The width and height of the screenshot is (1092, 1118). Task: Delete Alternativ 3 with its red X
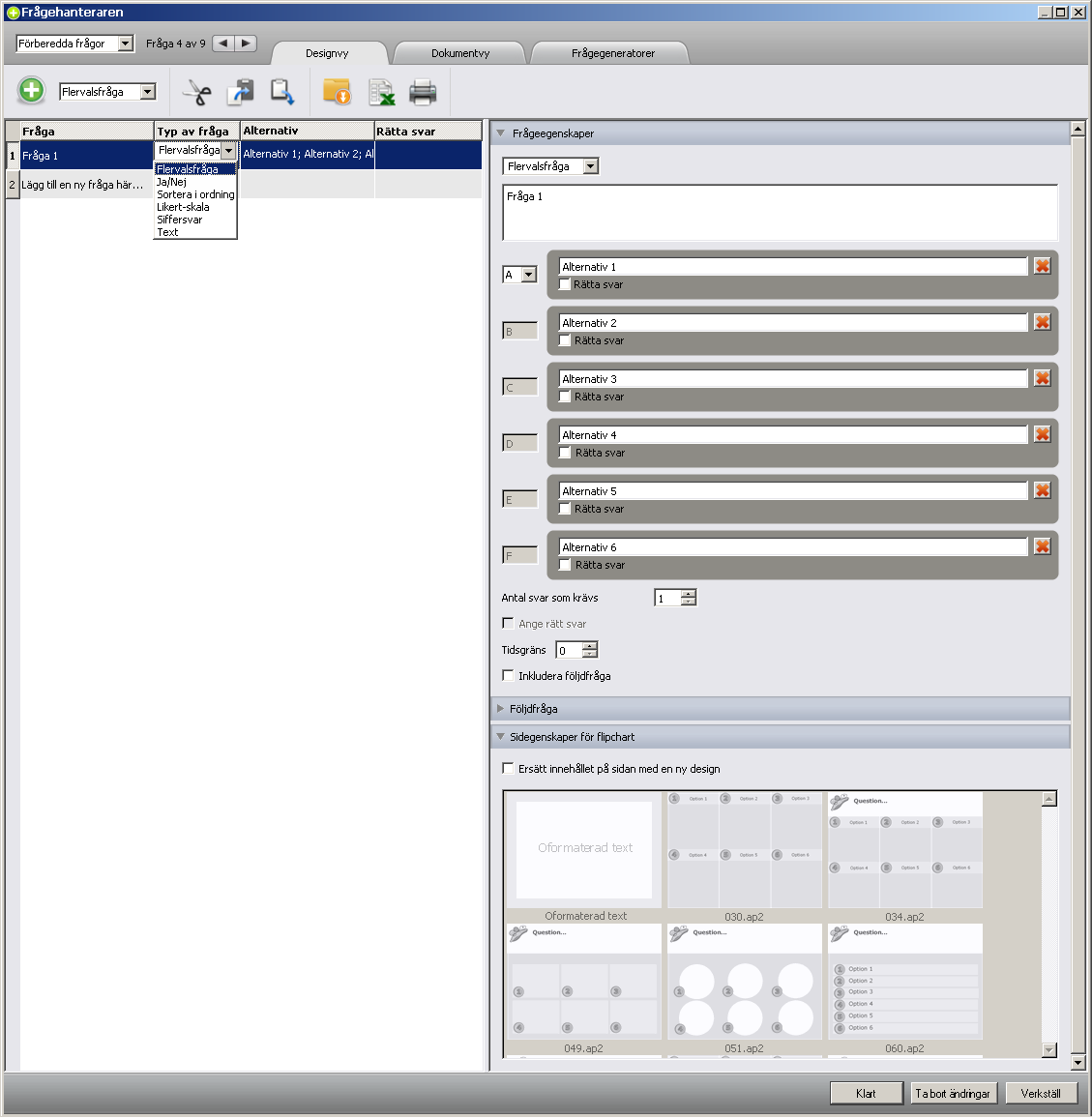pos(1042,378)
